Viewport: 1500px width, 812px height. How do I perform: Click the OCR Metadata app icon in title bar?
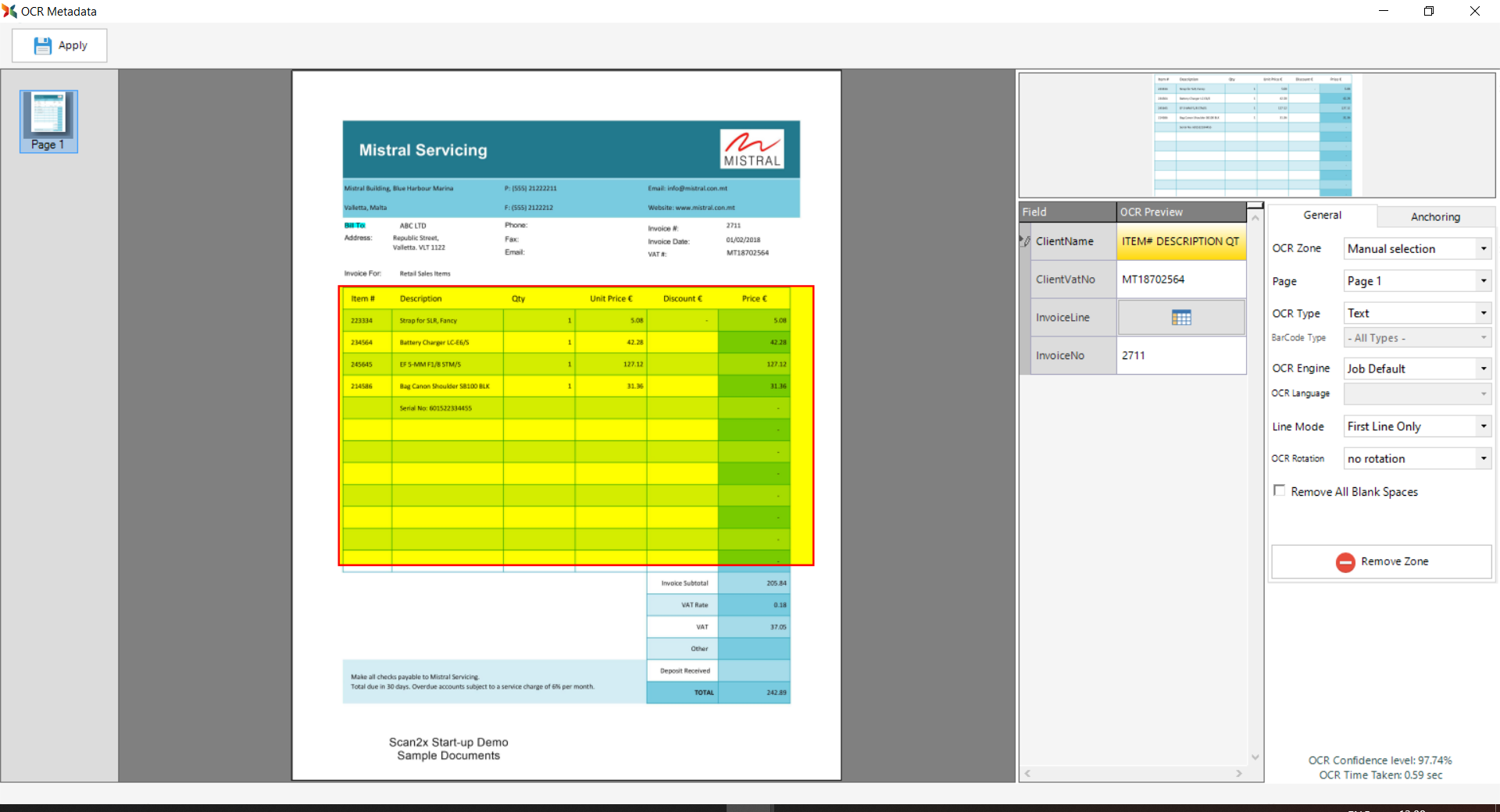tap(9, 11)
